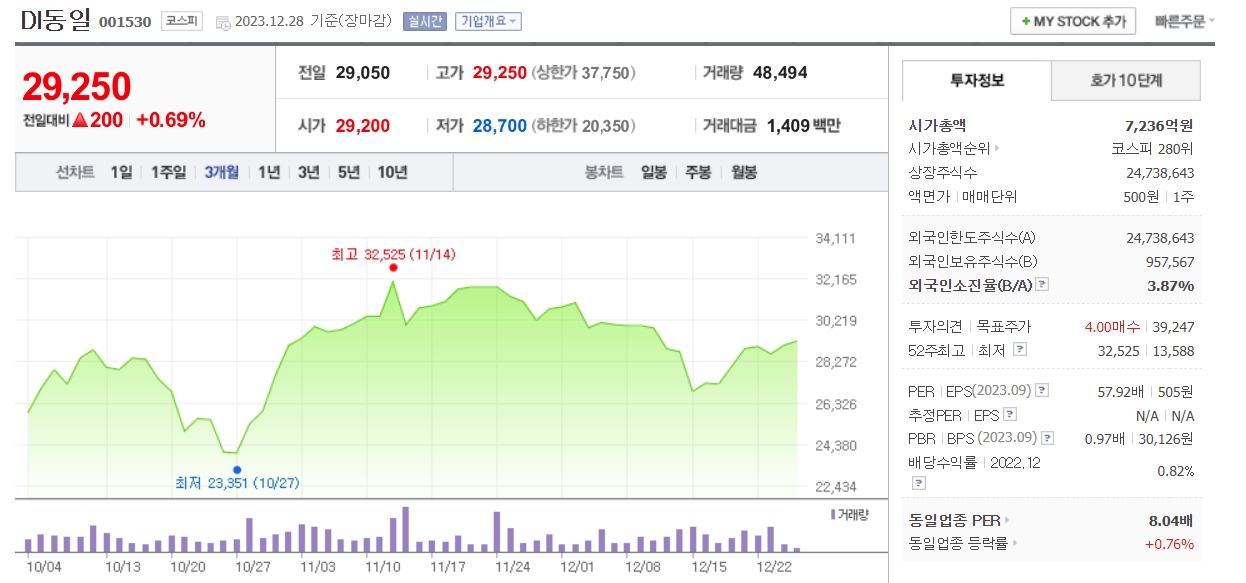Click the 상한가 37,750 text
1246x583 pixels.
[x=583, y=73]
